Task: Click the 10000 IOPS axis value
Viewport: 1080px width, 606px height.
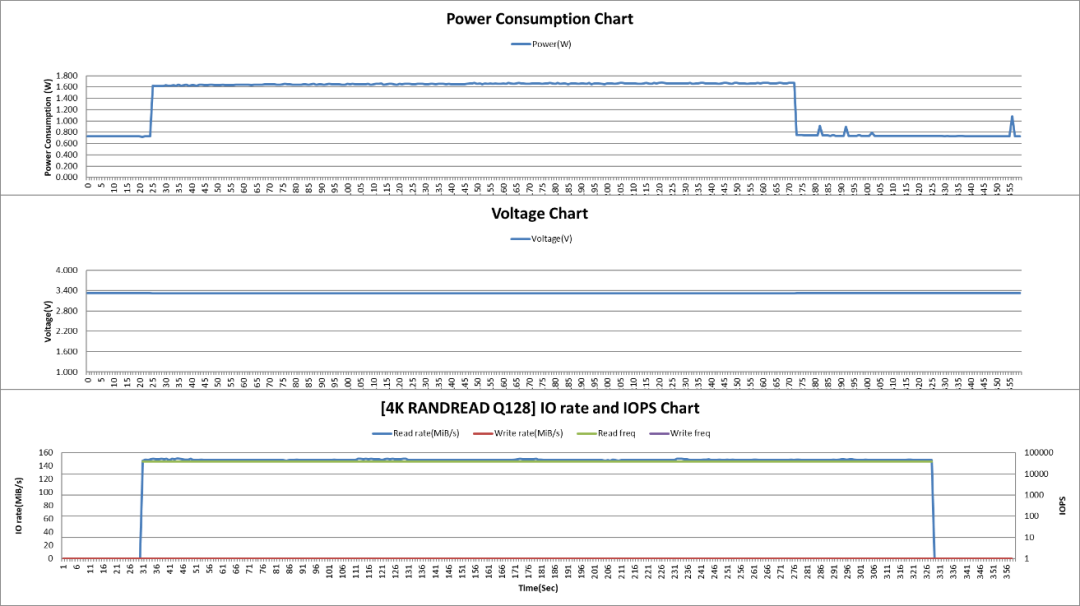Action: (1036, 474)
